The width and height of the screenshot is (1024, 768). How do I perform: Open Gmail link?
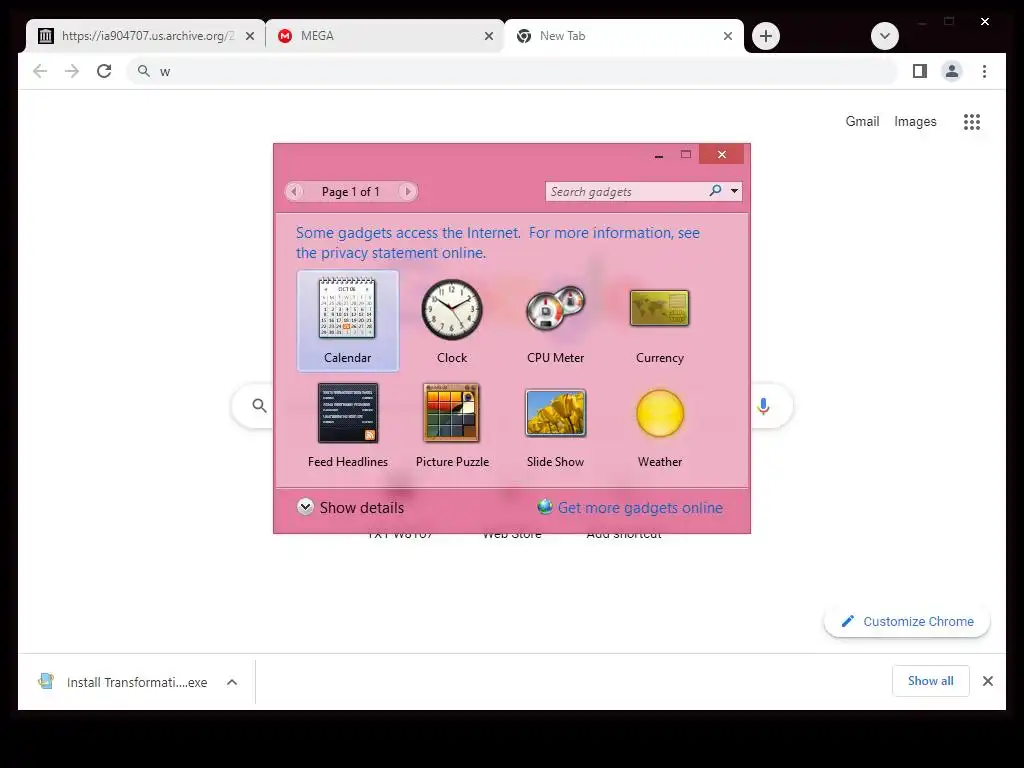(862, 121)
